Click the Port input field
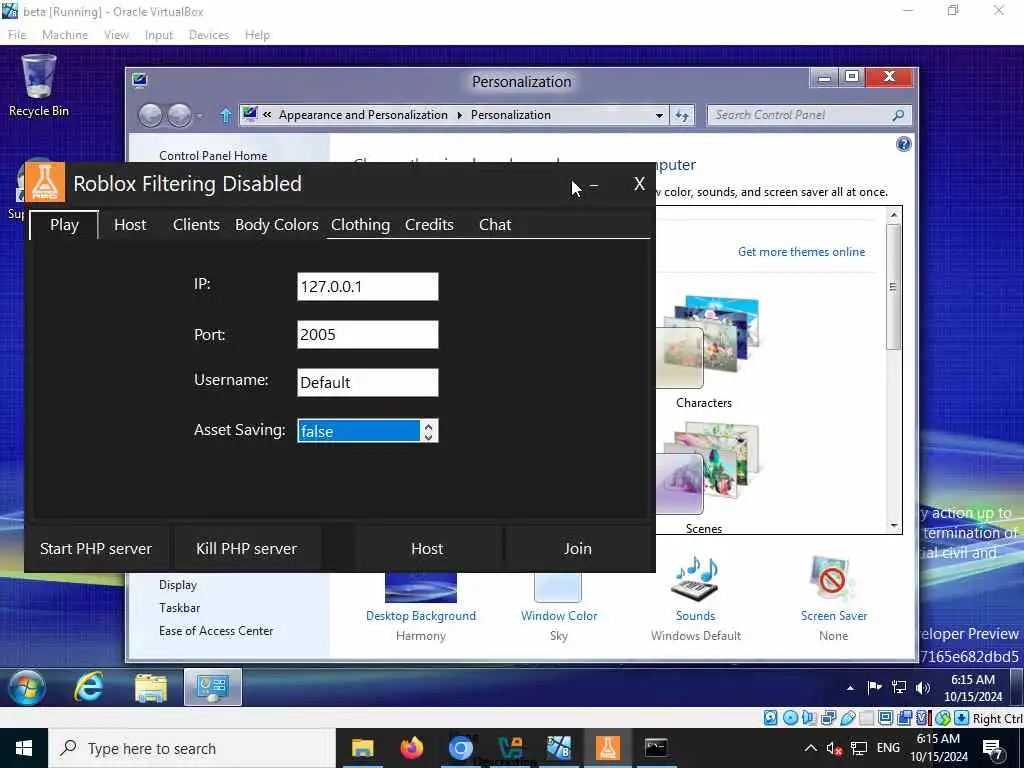This screenshot has height=768, width=1024. (x=368, y=334)
